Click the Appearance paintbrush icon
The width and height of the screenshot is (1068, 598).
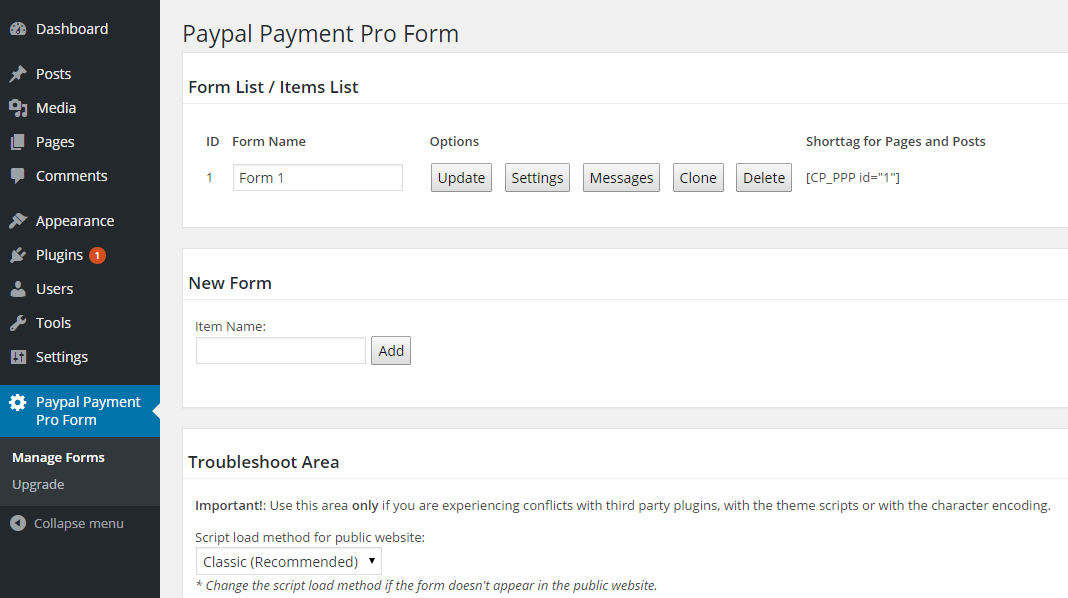tap(18, 221)
